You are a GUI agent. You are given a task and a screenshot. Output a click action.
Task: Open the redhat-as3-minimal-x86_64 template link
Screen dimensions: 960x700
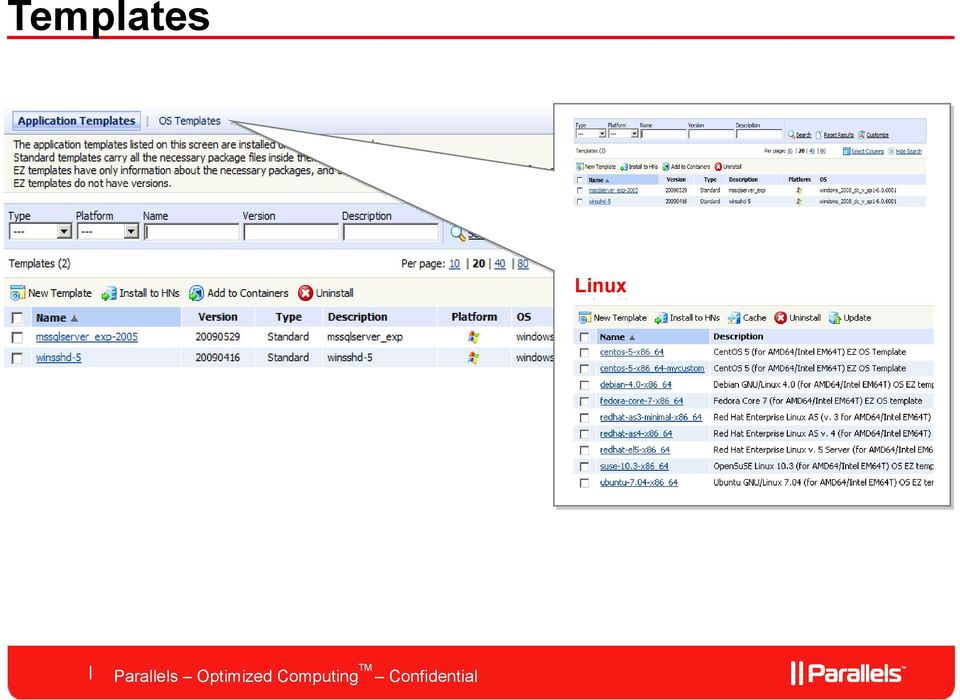click(651, 418)
